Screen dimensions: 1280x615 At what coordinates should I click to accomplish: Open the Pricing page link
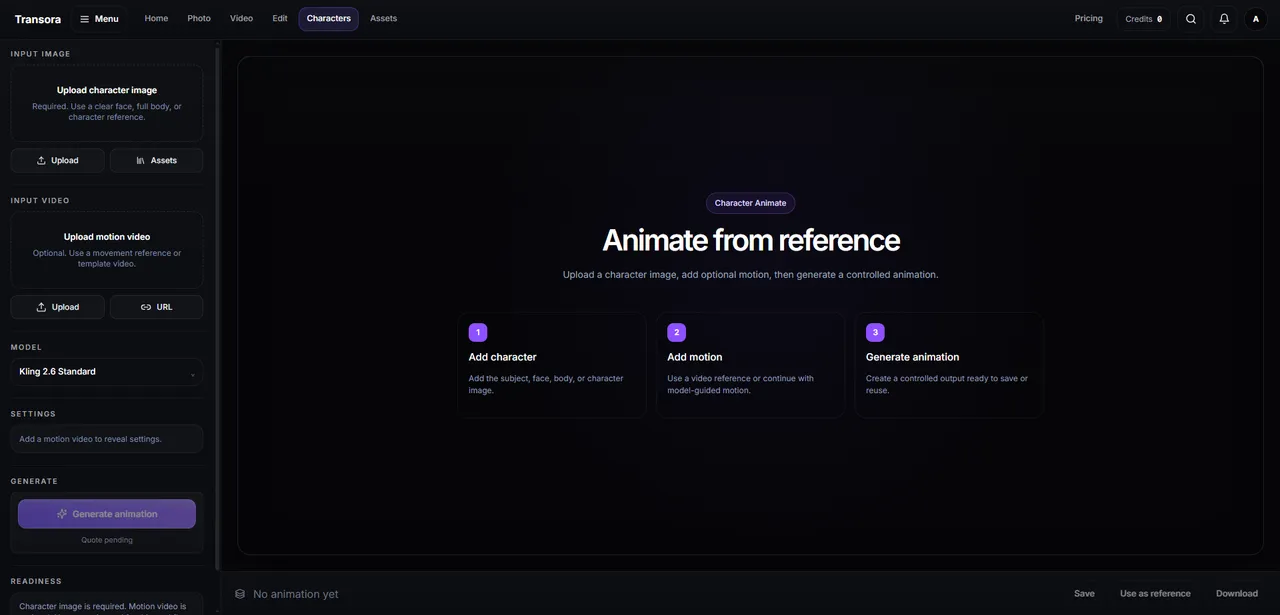1089,19
